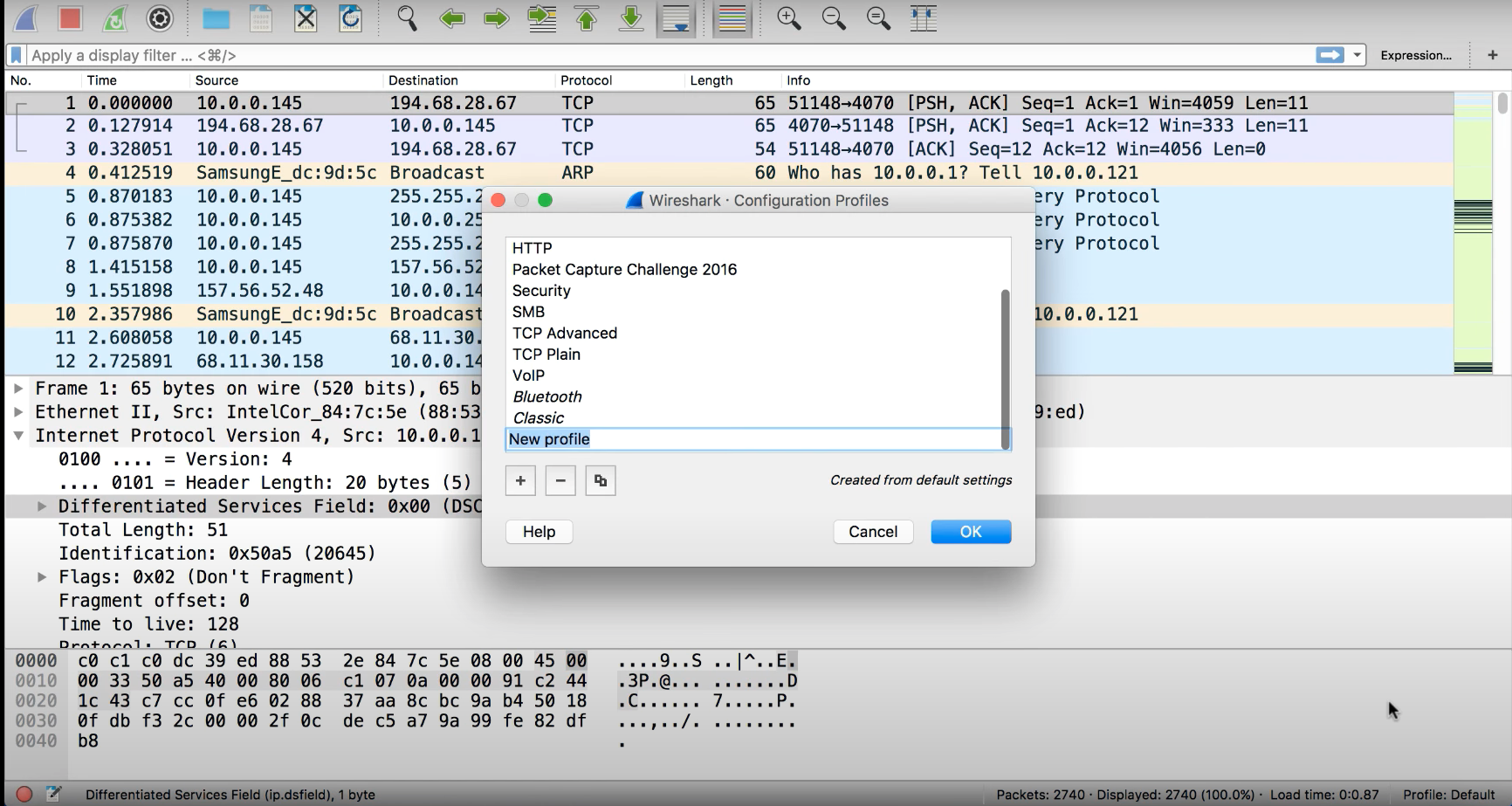1512x806 pixels.
Task: Zoom out the main window text
Action: [834, 18]
